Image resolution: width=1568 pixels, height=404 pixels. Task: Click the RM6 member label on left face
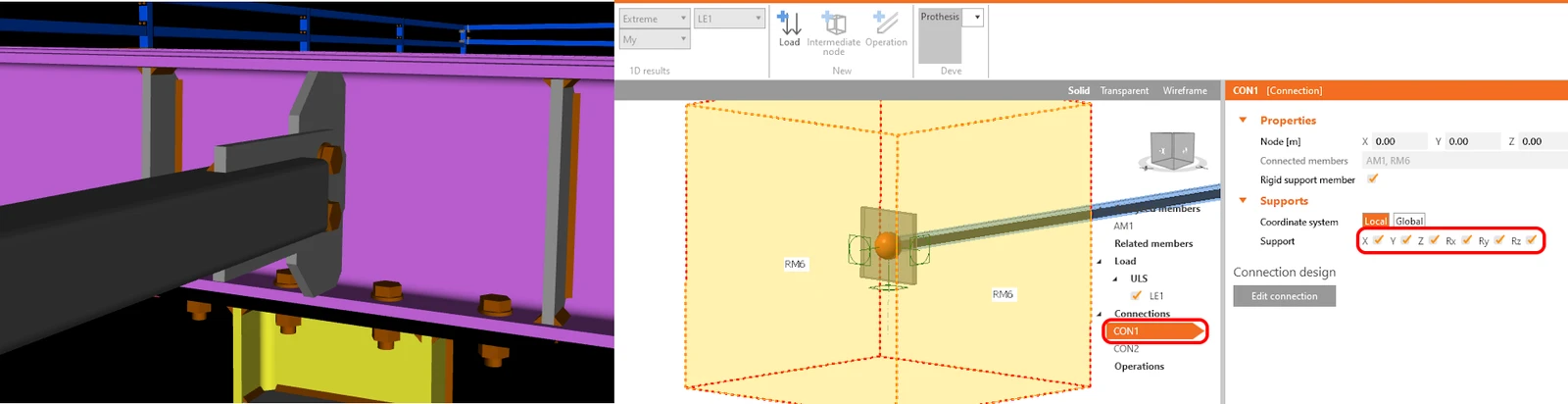tap(795, 264)
